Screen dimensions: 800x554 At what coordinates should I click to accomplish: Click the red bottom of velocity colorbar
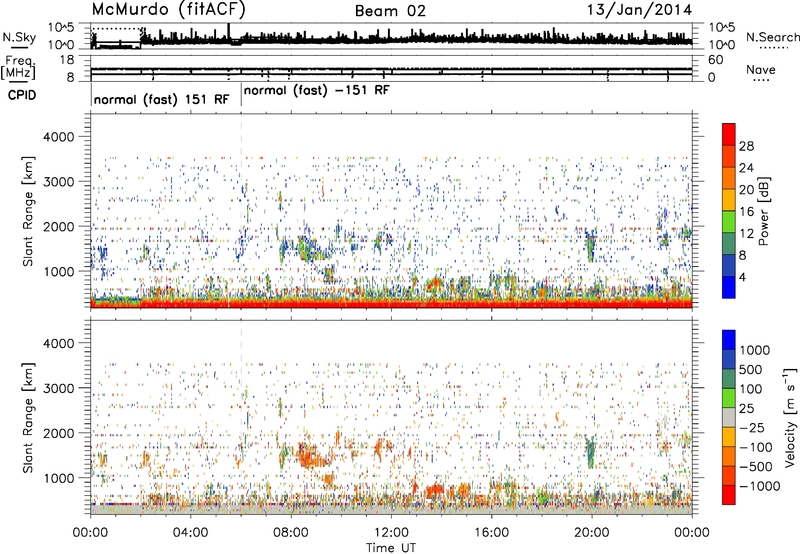tap(729, 495)
